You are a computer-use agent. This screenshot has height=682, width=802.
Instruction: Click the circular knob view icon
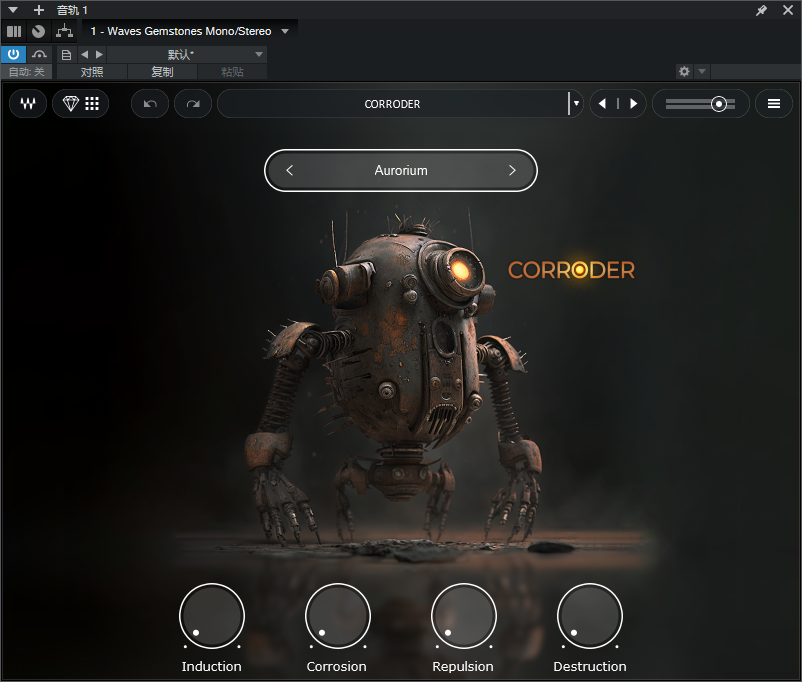[x=38, y=32]
